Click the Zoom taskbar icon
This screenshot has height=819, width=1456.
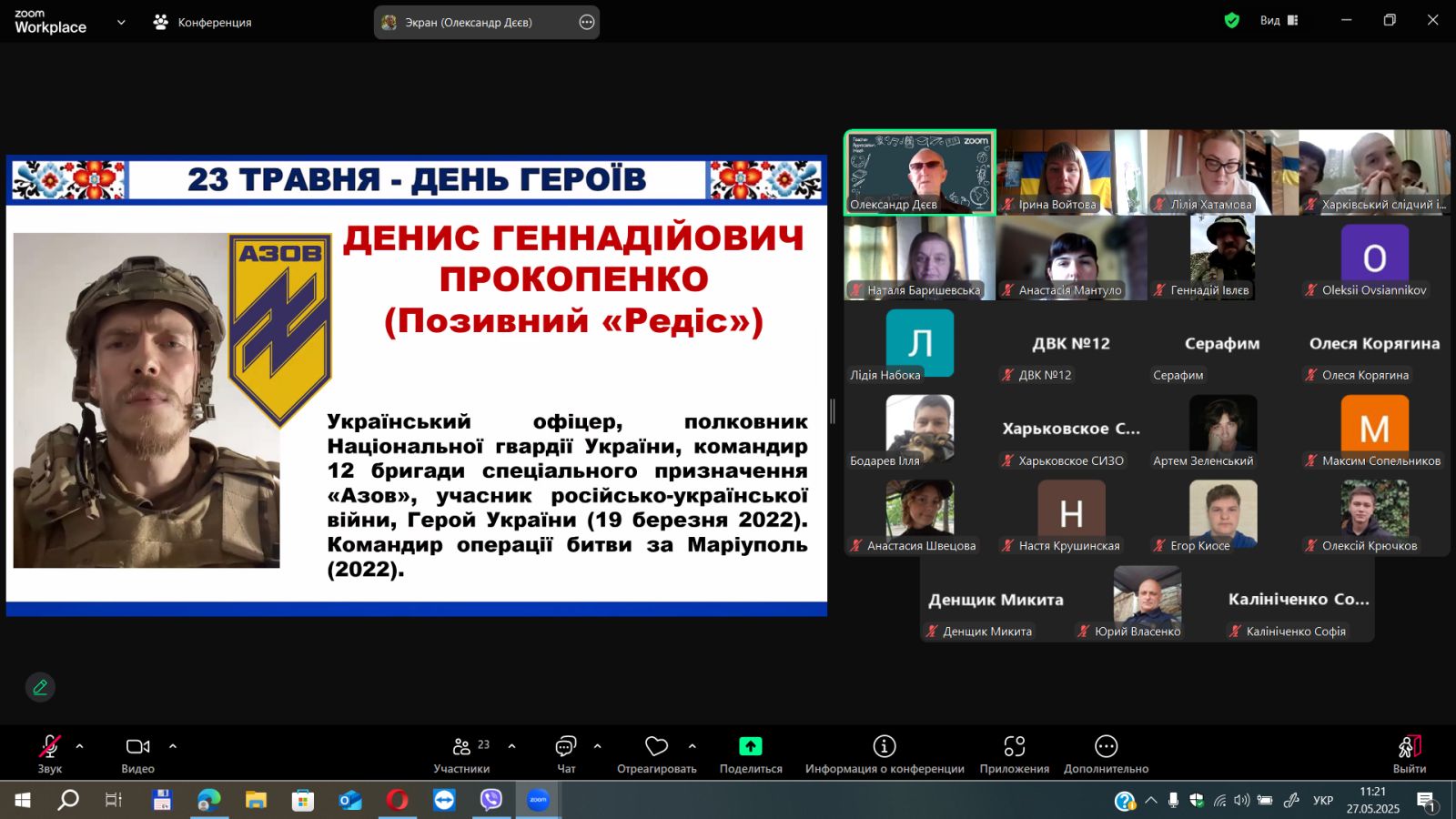(x=539, y=800)
